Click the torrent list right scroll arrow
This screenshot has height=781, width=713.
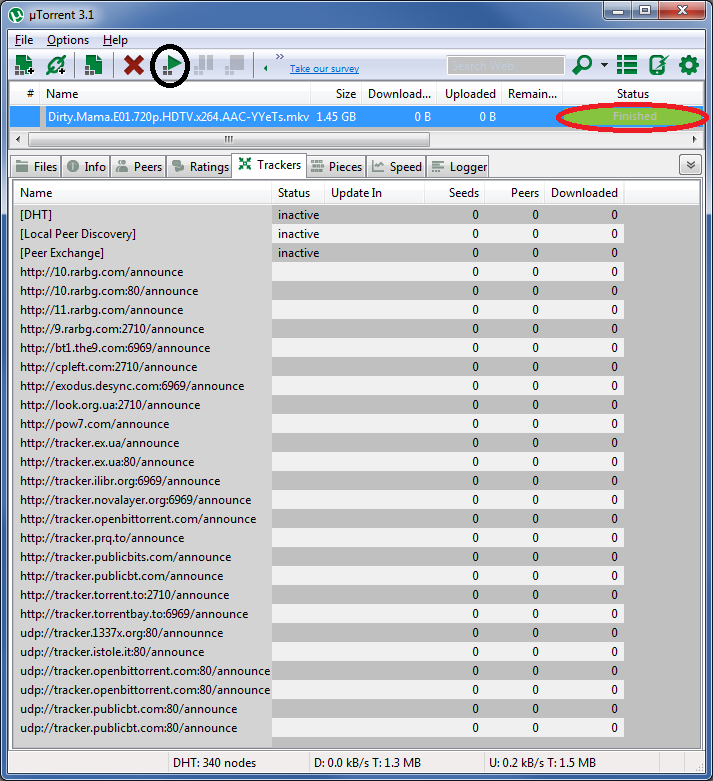pos(695,139)
